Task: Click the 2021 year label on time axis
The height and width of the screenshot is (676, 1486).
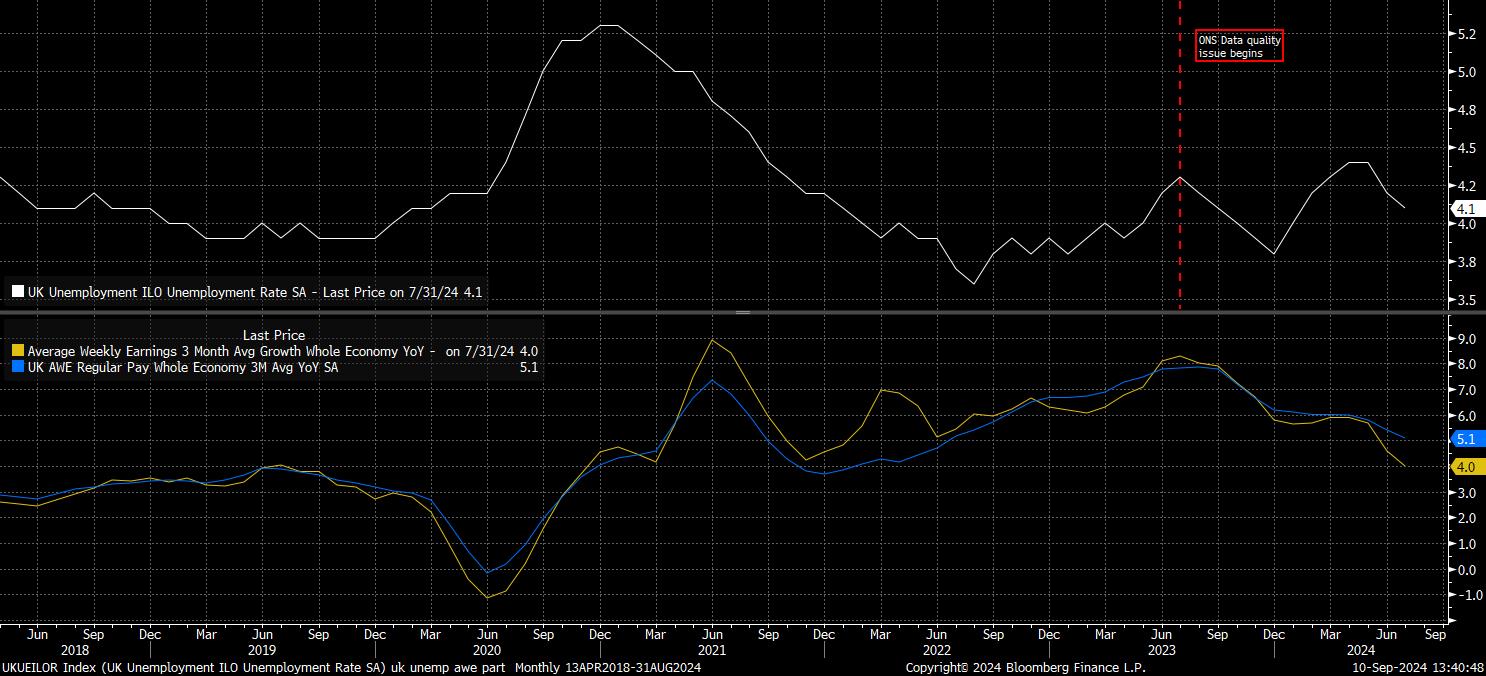Action: (x=710, y=649)
